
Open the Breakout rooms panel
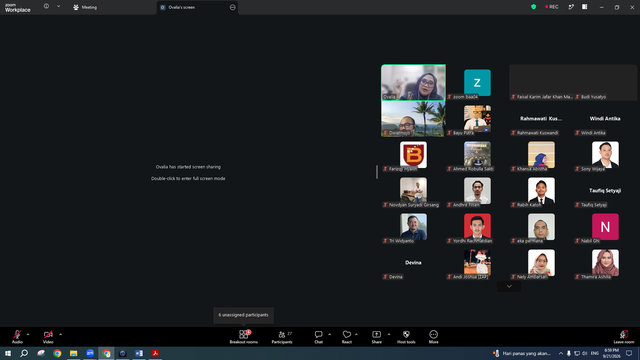coord(244,337)
